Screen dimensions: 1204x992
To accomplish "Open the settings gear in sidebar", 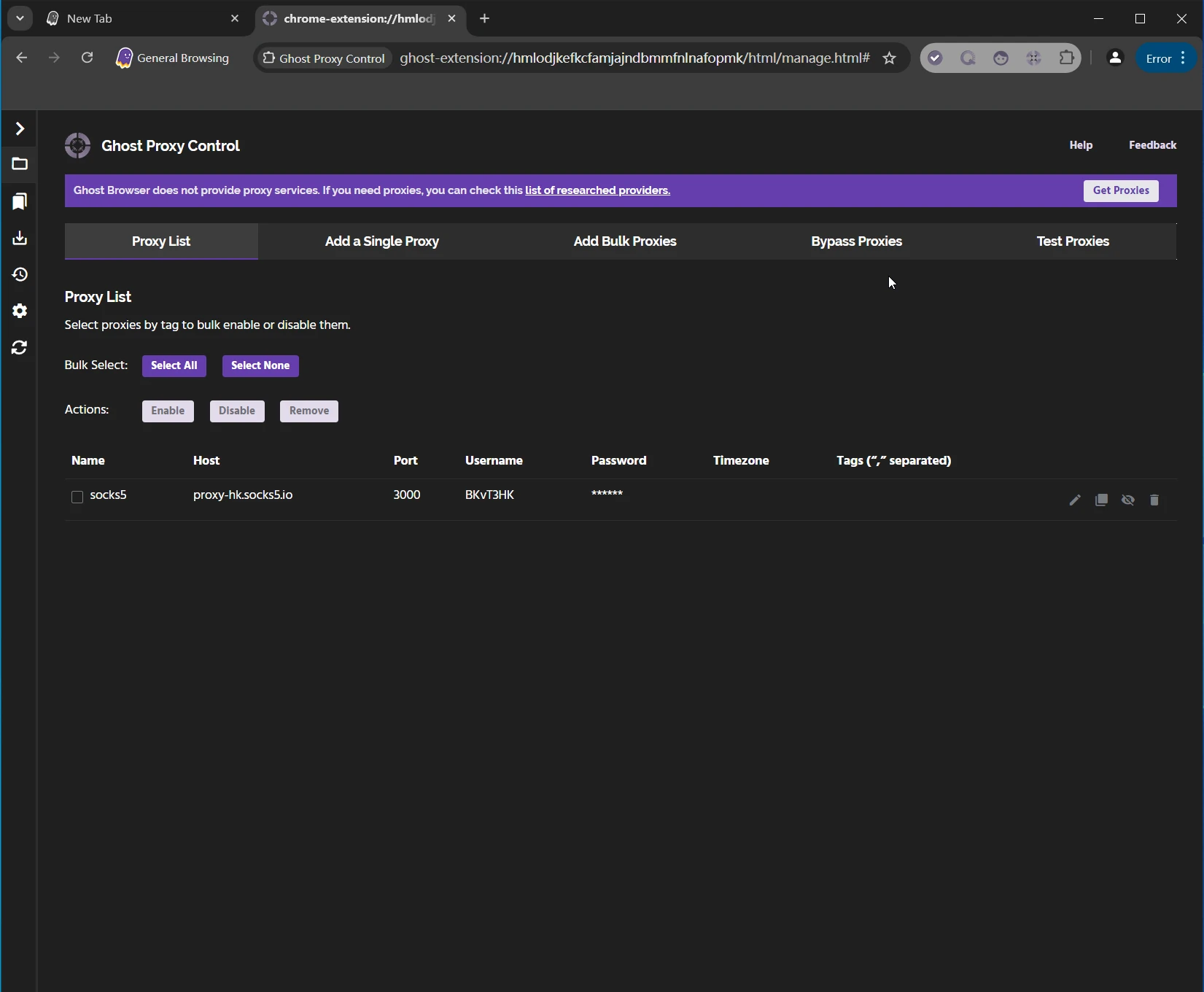I will [20, 311].
